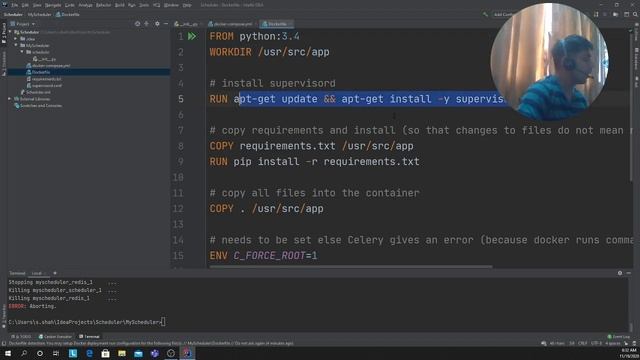Click the Locate/scroll-from-source icon in Project panel
Screen dimensions: 640x360
tap(138, 24)
